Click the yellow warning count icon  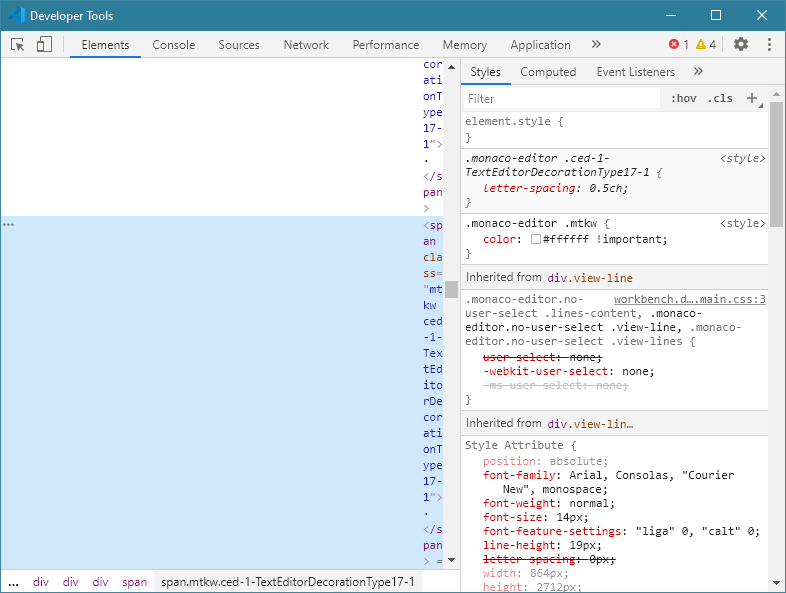(x=701, y=44)
